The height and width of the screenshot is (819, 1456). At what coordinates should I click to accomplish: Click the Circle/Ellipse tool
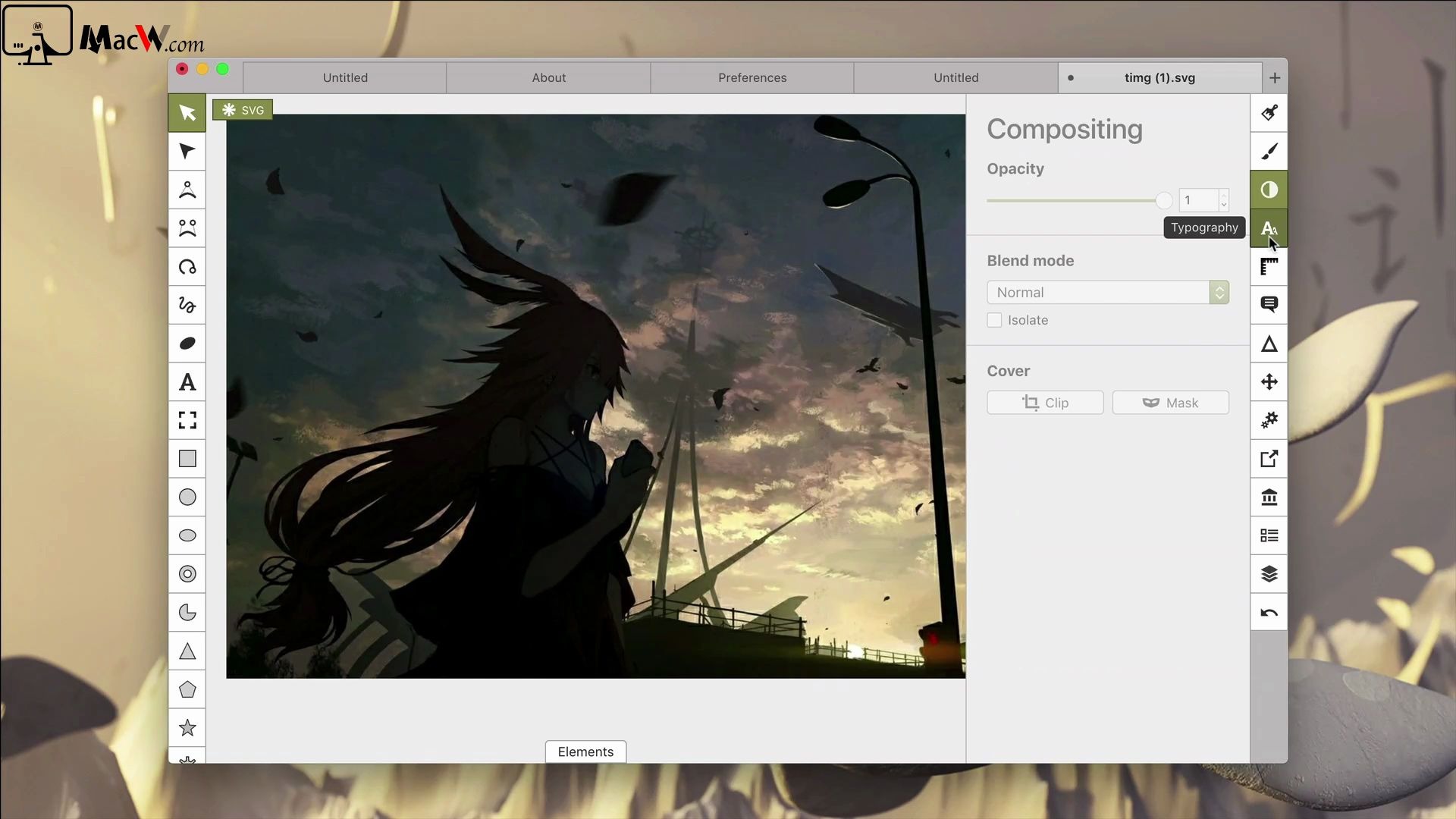pyautogui.click(x=187, y=497)
